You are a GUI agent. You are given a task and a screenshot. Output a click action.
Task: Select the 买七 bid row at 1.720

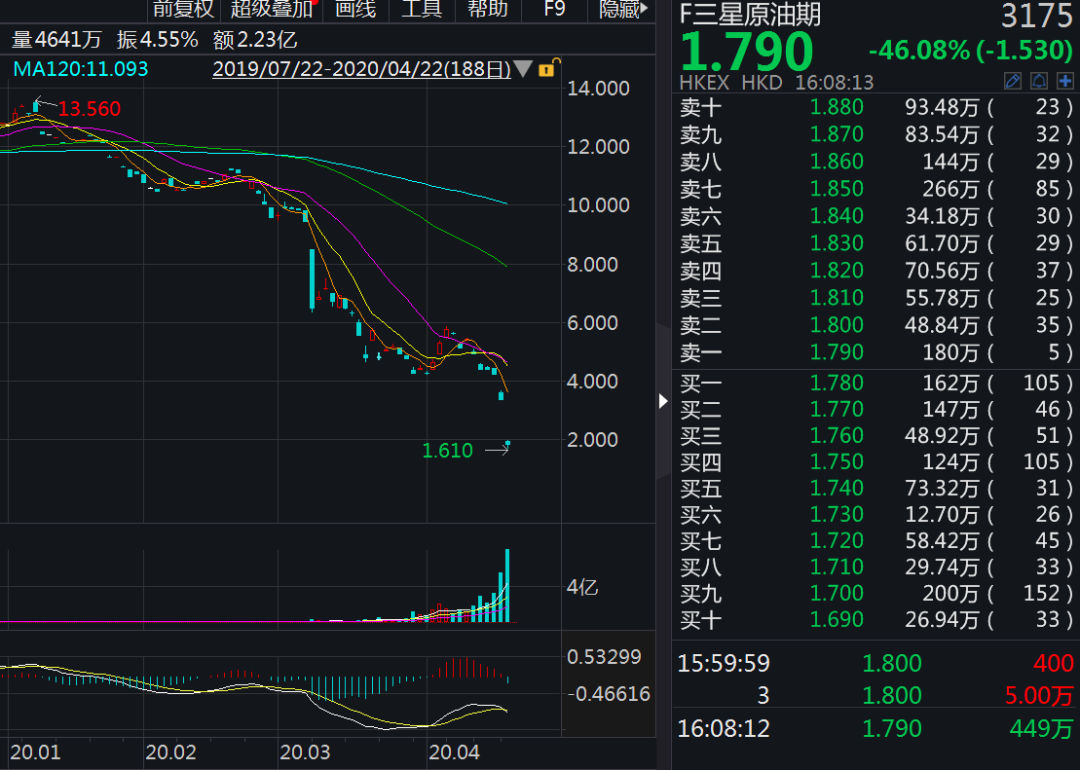[875, 541]
